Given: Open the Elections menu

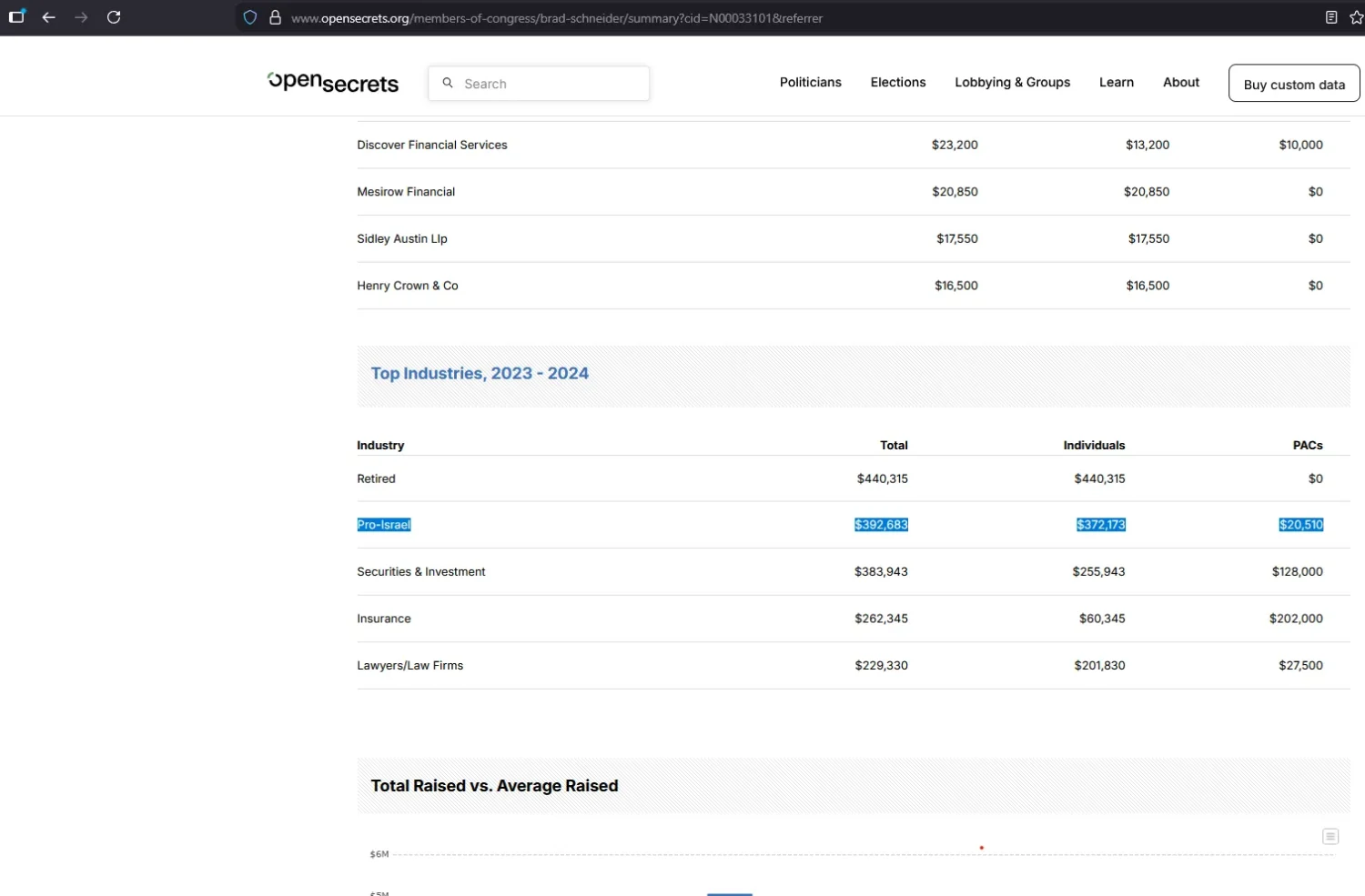Looking at the screenshot, I should point(898,82).
